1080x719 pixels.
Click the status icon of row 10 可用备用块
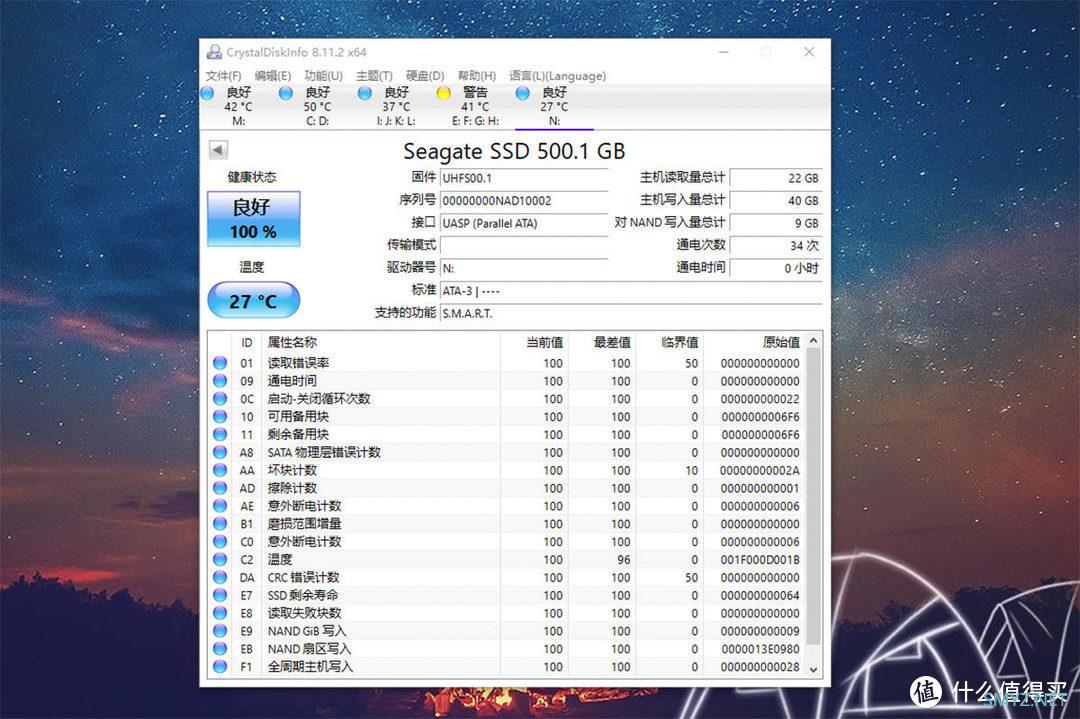point(220,417)
